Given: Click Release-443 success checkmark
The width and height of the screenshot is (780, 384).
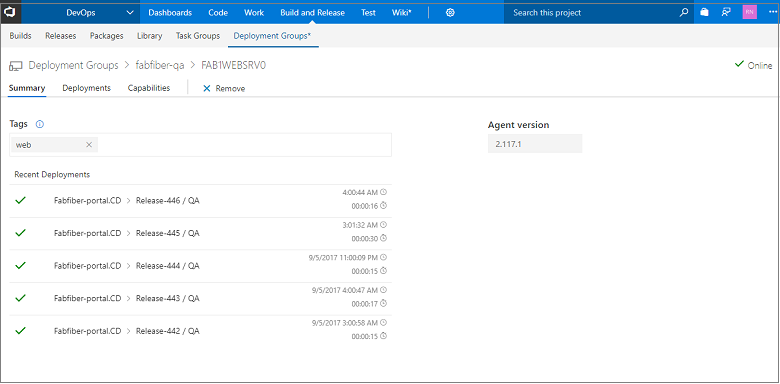Looking at the screenshot, I should click(x=20, y=298).
